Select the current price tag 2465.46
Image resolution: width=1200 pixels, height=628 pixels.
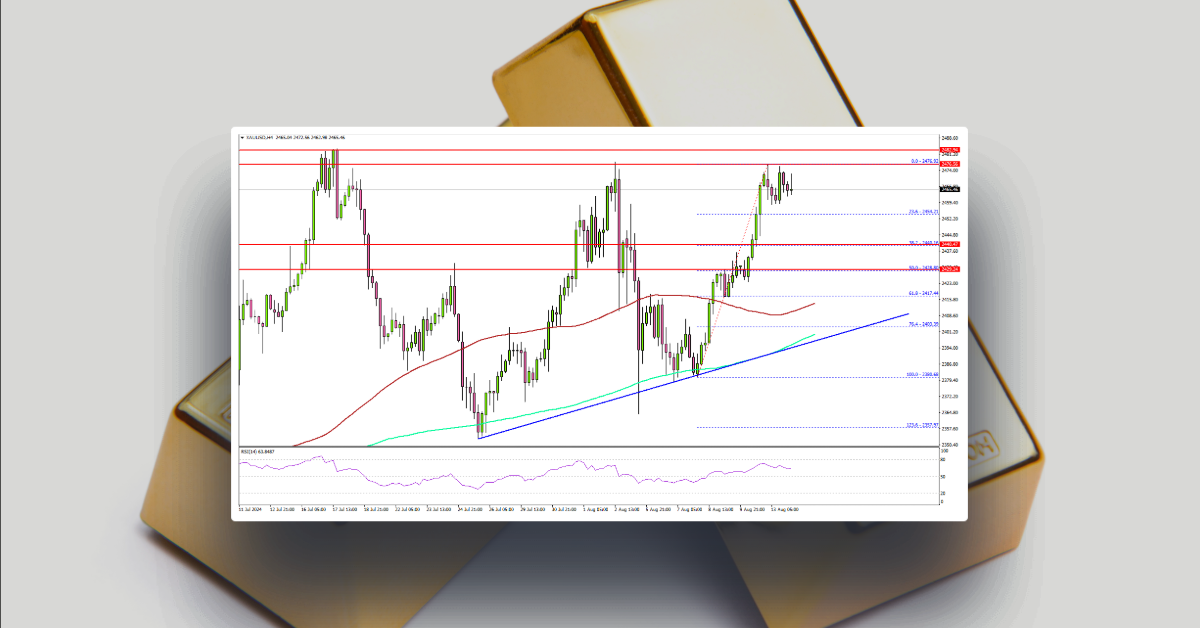(x=948, y=188)
